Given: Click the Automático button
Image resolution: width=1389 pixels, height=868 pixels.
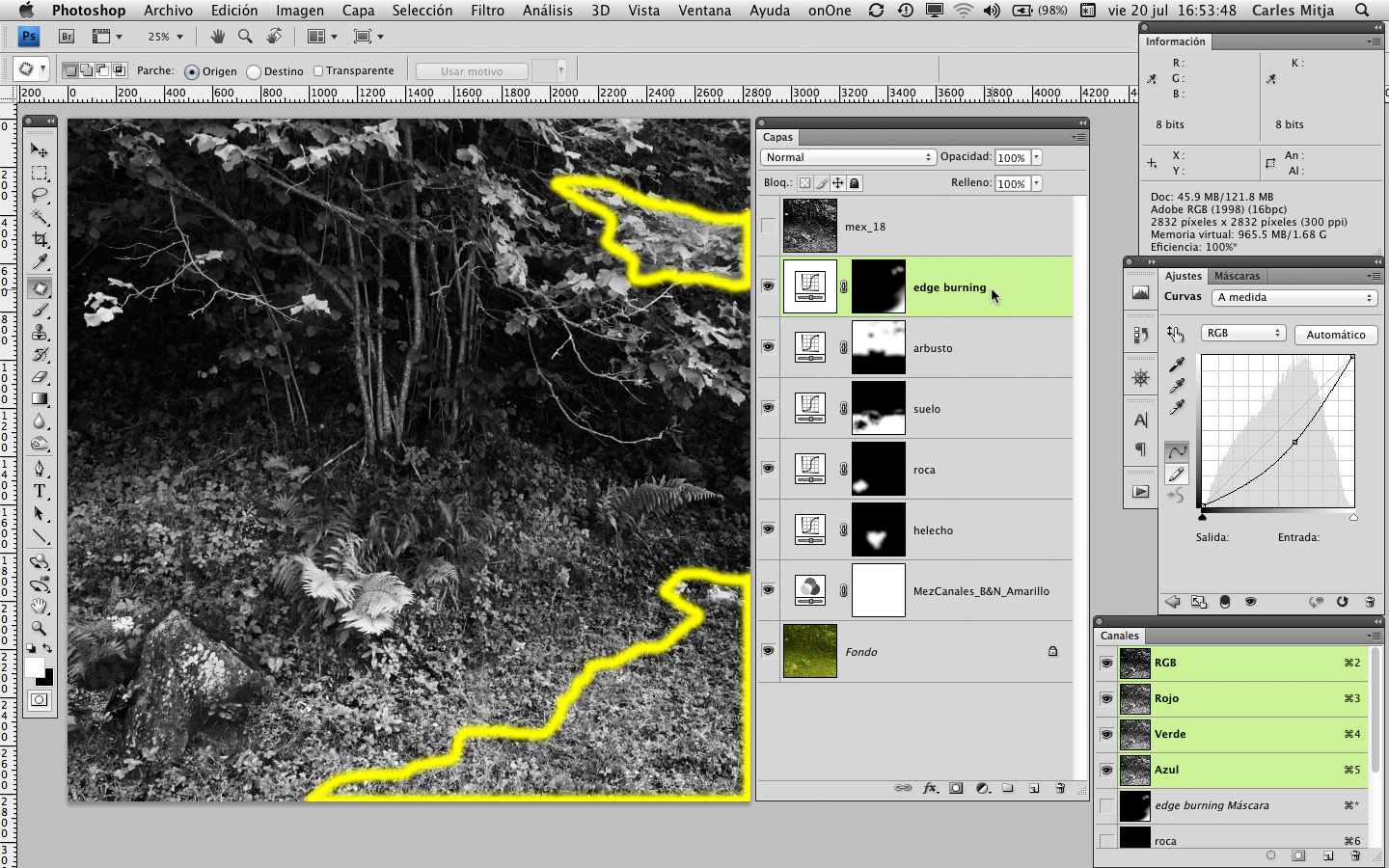Looking at the screenshot, I should 1335,335.
